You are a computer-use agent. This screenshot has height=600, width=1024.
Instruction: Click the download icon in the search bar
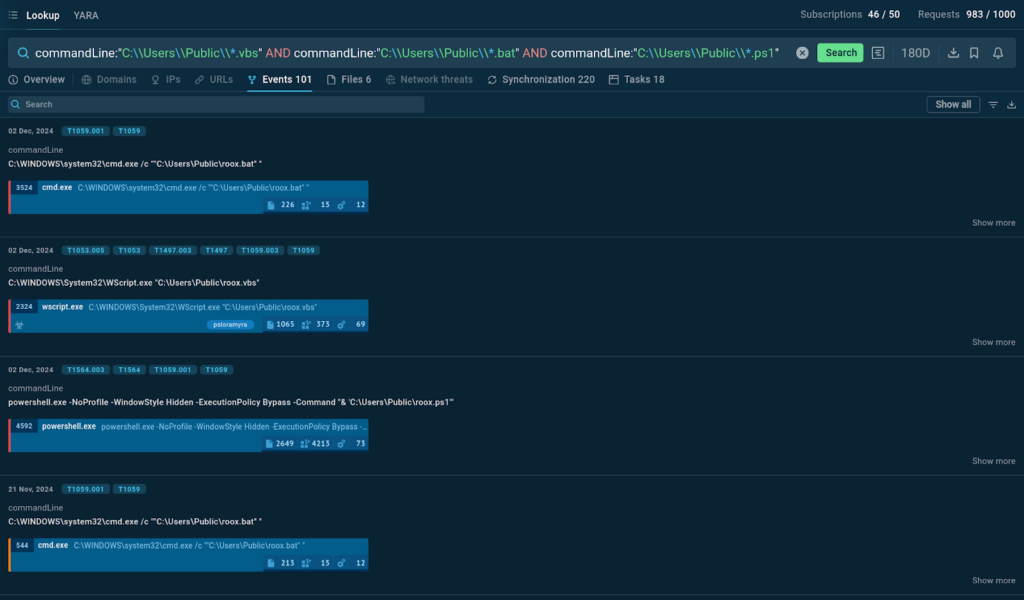point(953,53)
